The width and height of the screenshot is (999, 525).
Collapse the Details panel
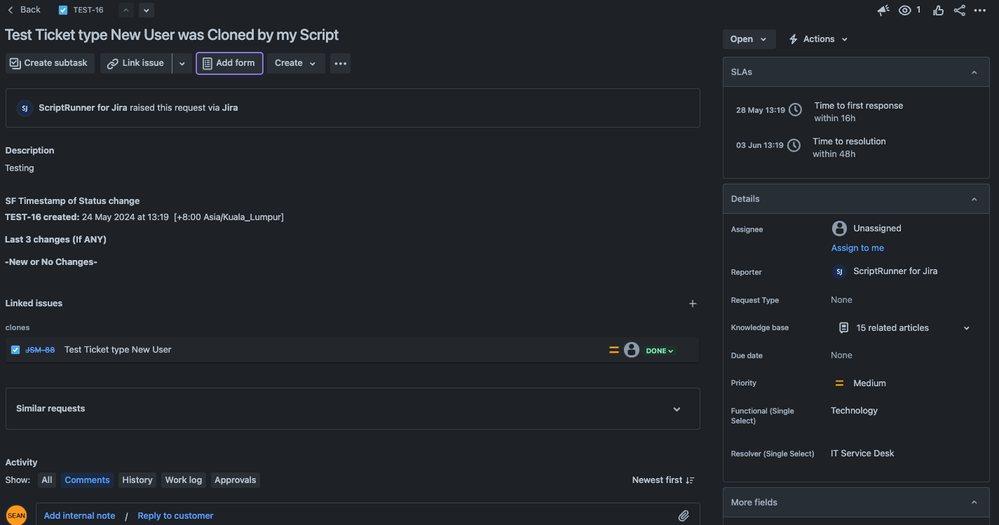coord(974,199)
